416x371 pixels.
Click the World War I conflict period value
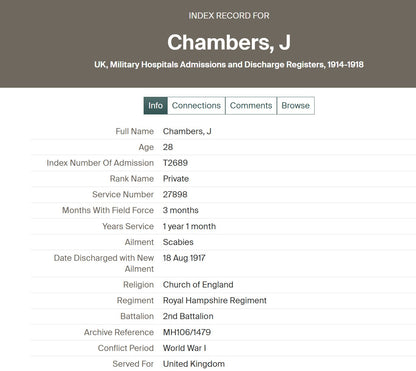pos(184,348)
